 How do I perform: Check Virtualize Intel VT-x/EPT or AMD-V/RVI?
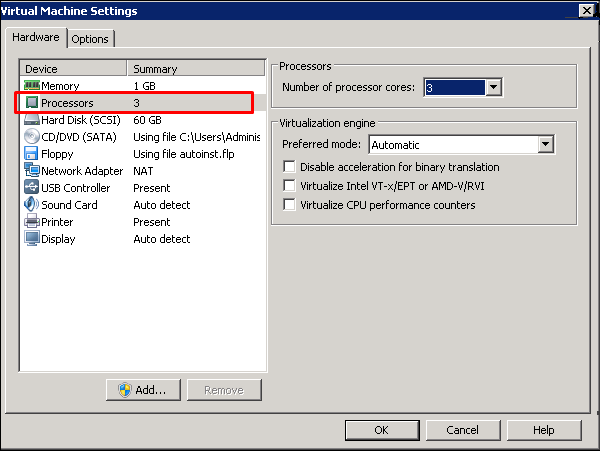point(291,186)
